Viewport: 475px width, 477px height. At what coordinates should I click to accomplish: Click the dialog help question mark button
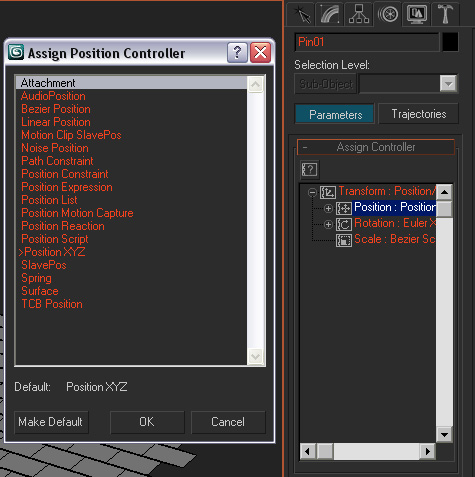(x=237, y=53)
